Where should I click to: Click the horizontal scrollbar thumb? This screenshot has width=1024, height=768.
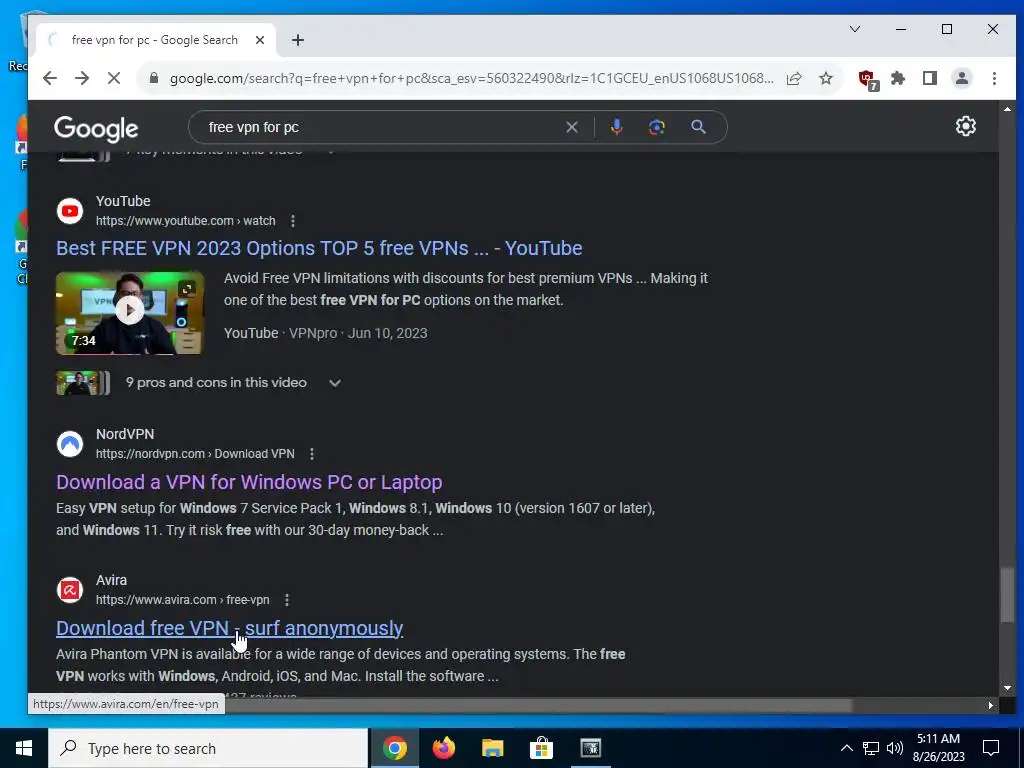(537, 705)
